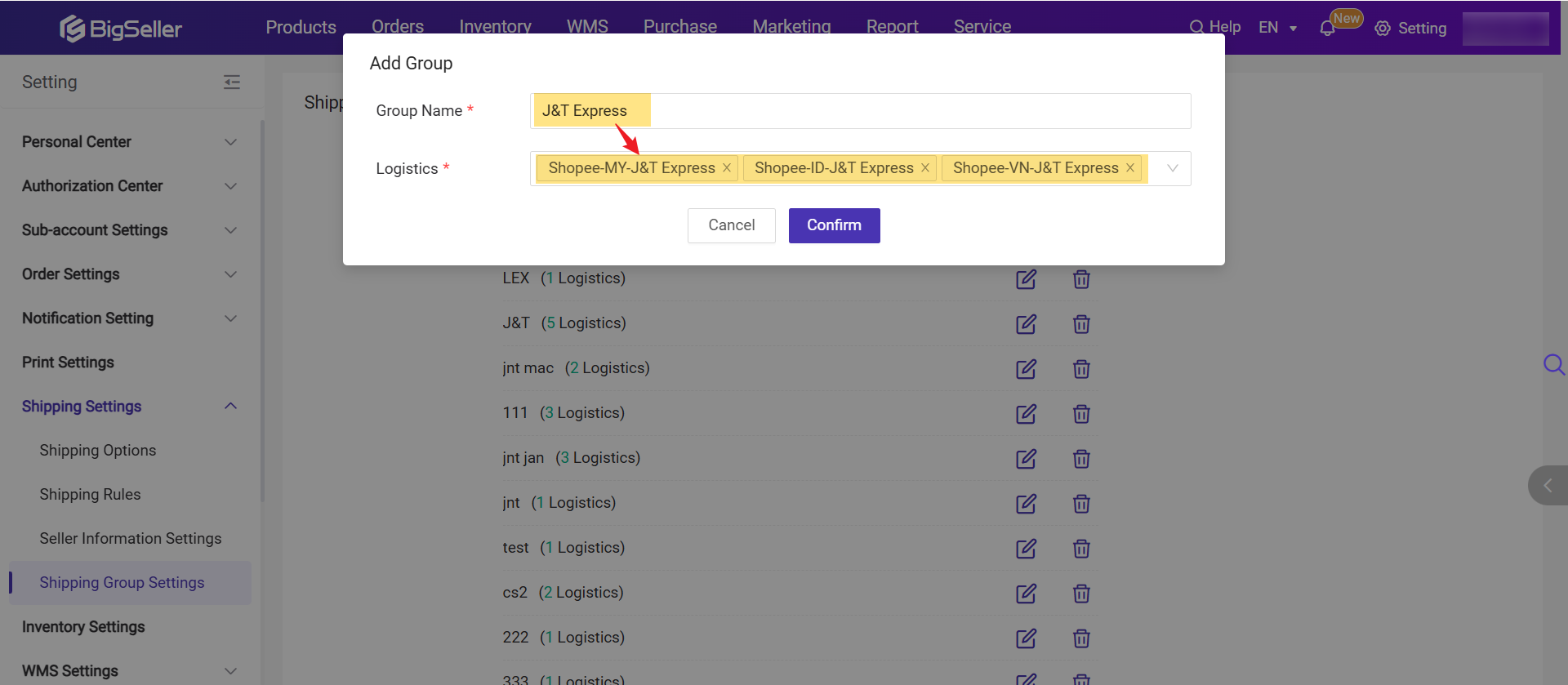Go to Seller Information Settings
The width and height of the screenshot is (1568, 685).
coord(131,539)
